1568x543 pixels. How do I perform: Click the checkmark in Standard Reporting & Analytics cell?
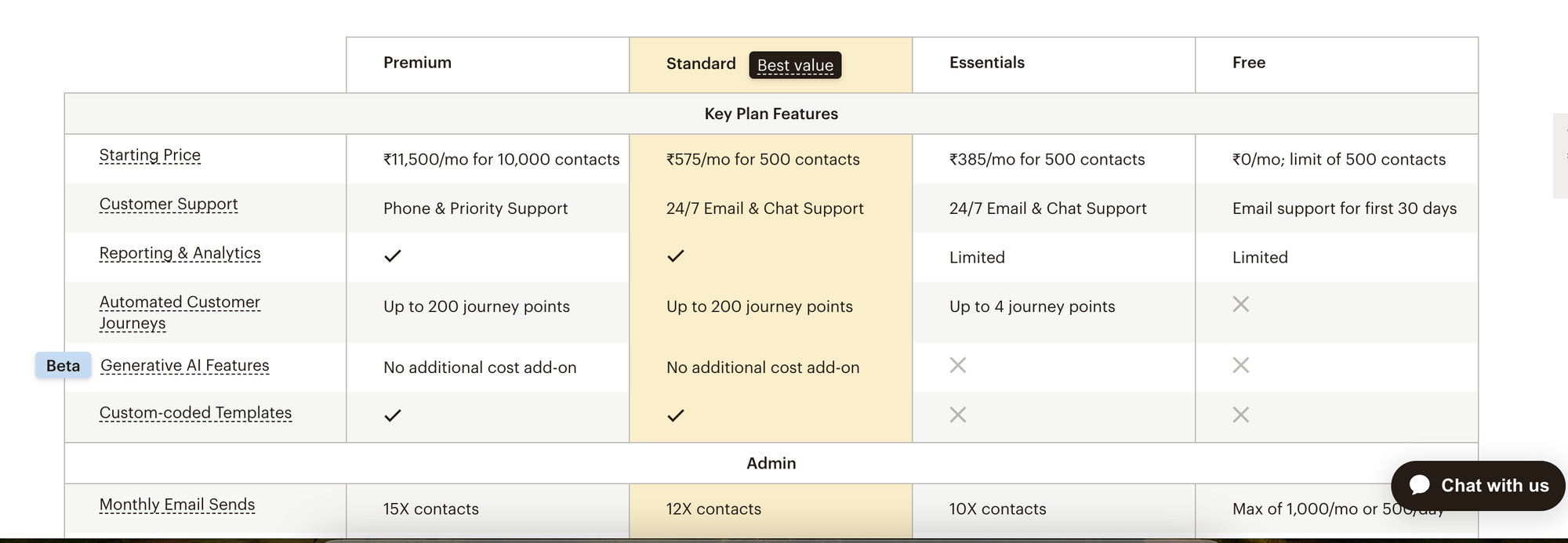point(675,255)
